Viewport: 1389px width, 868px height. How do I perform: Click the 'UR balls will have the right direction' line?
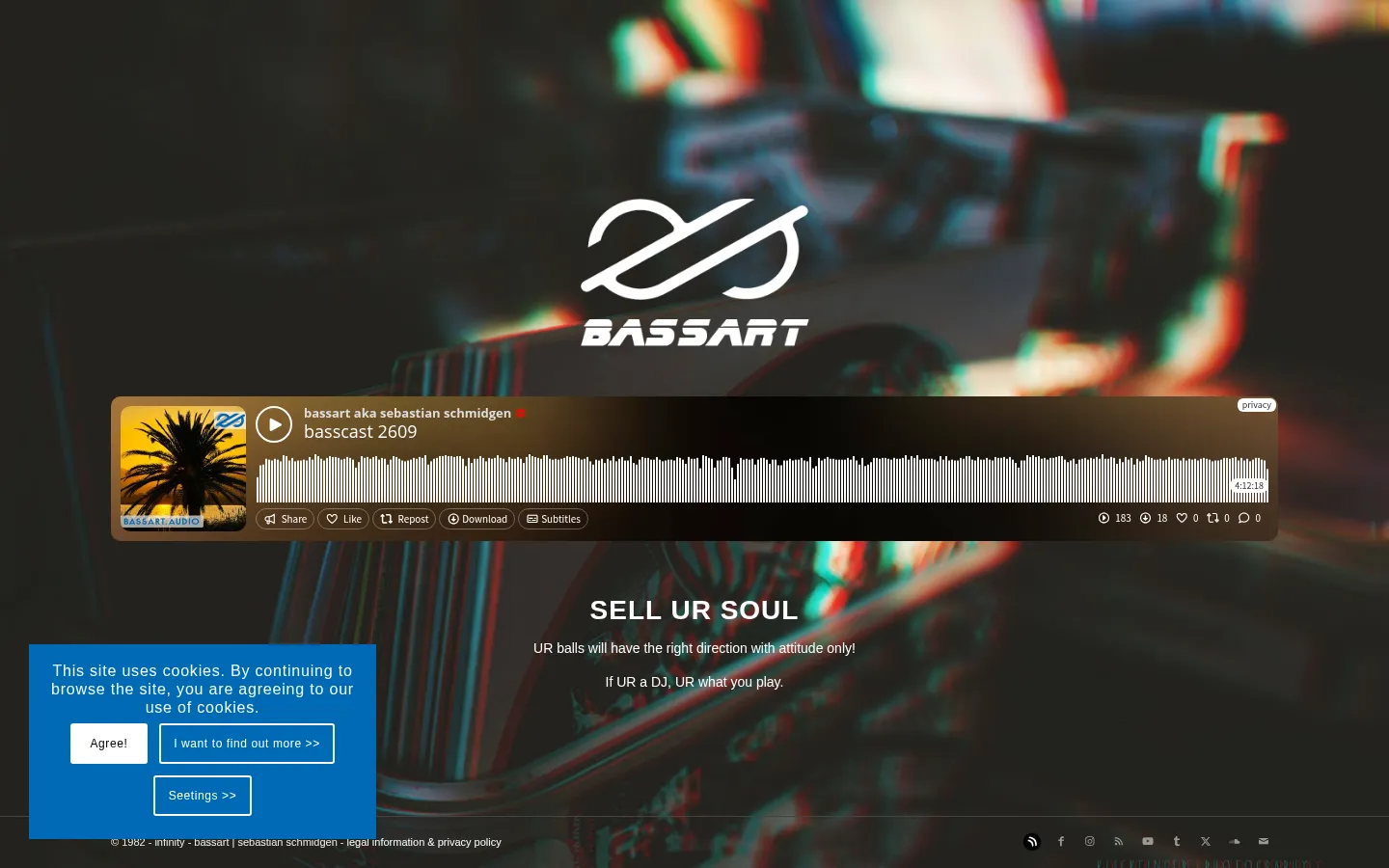tap(694, 648)
